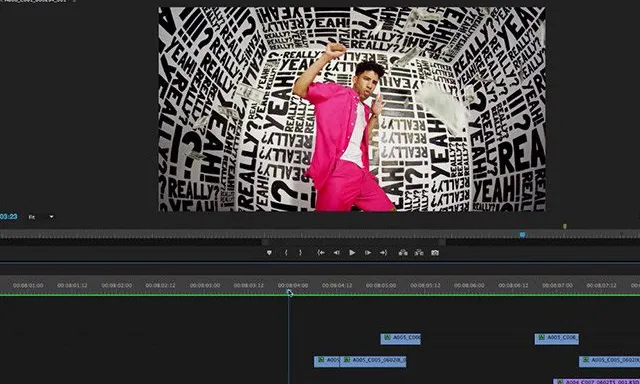
Task: Jump to the Out point
Action: pos(383,253)
